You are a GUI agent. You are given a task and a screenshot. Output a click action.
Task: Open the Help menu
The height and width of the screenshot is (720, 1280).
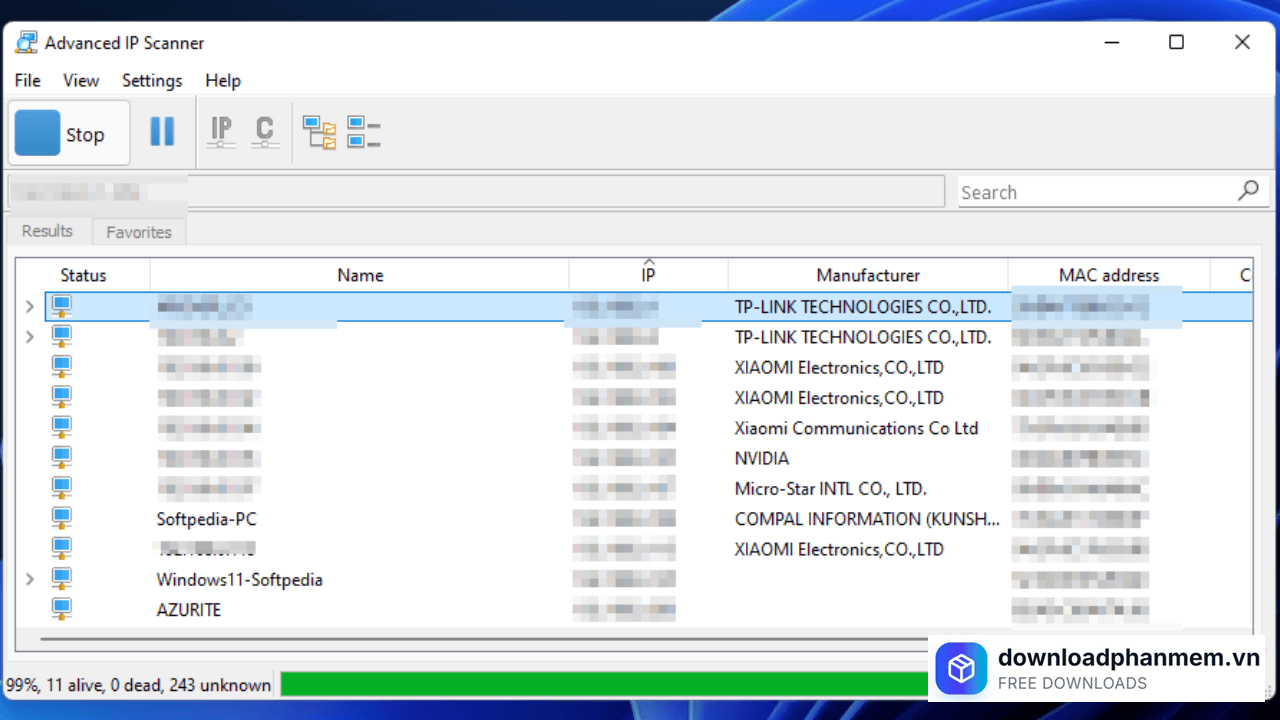(223, 81)
